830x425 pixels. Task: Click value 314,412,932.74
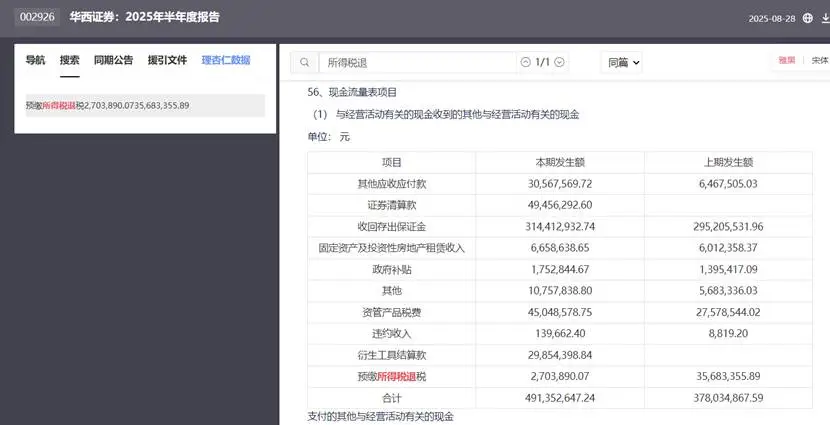(560, 227)
